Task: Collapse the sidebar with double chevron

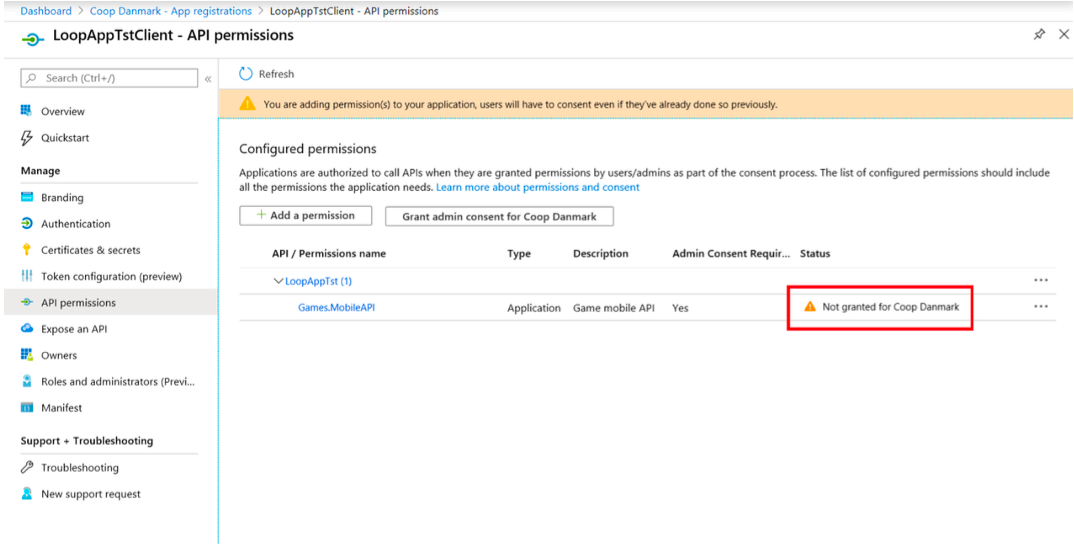Action: [208, 79]
